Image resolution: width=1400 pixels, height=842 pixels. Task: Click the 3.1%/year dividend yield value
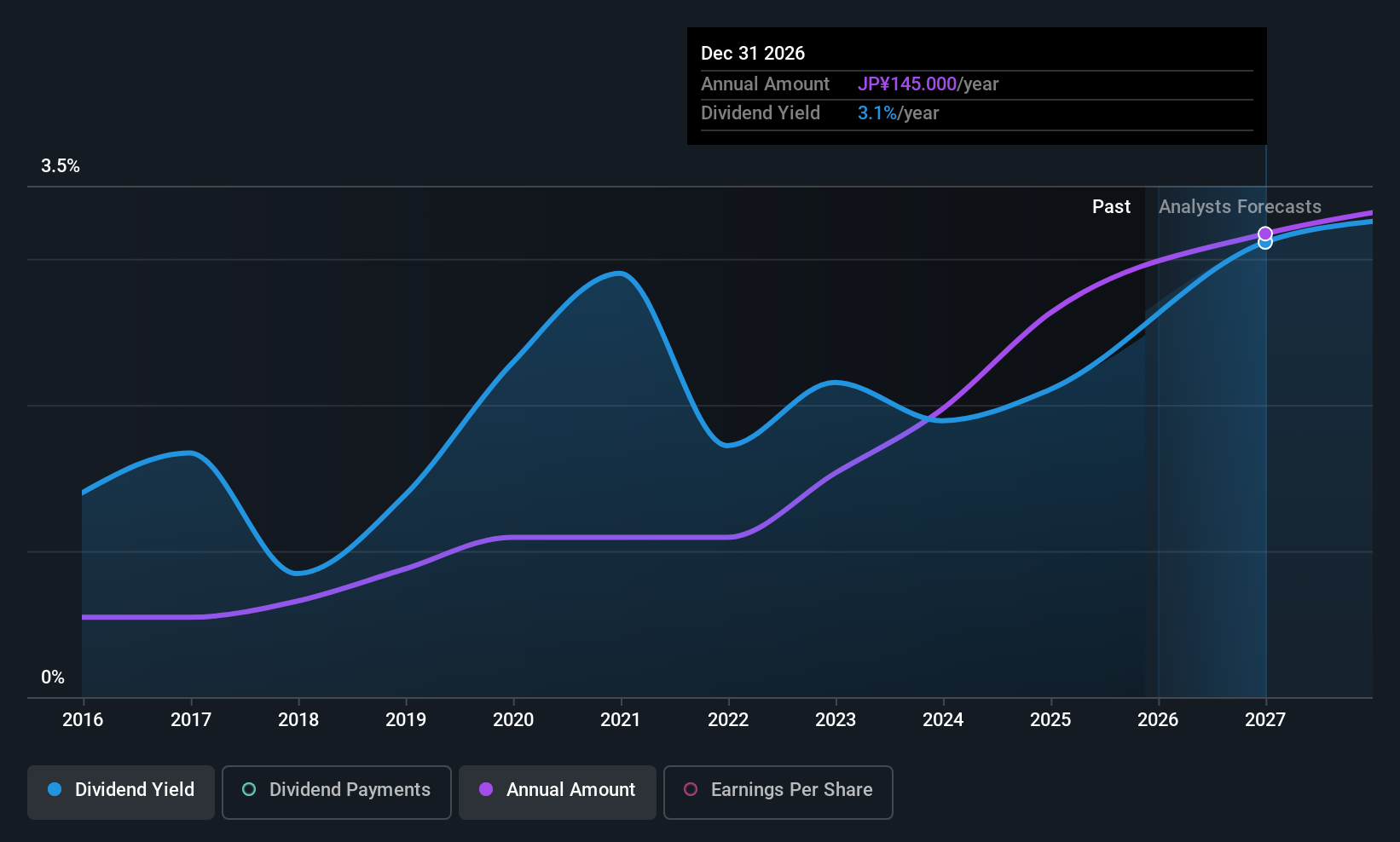click(898, 113)
